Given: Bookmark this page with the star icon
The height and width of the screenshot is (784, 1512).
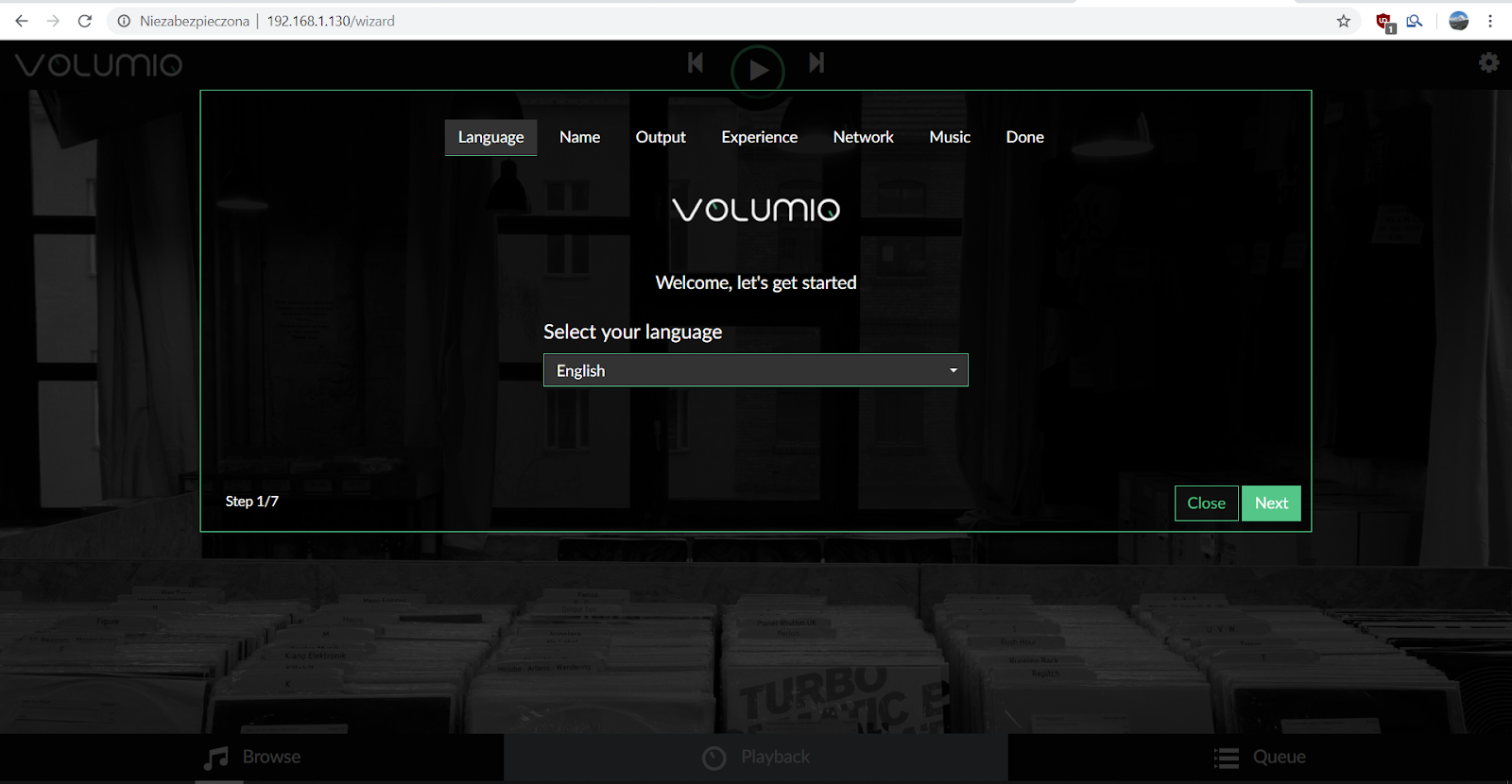Looking at the screenshot, I should [1344, 21].
